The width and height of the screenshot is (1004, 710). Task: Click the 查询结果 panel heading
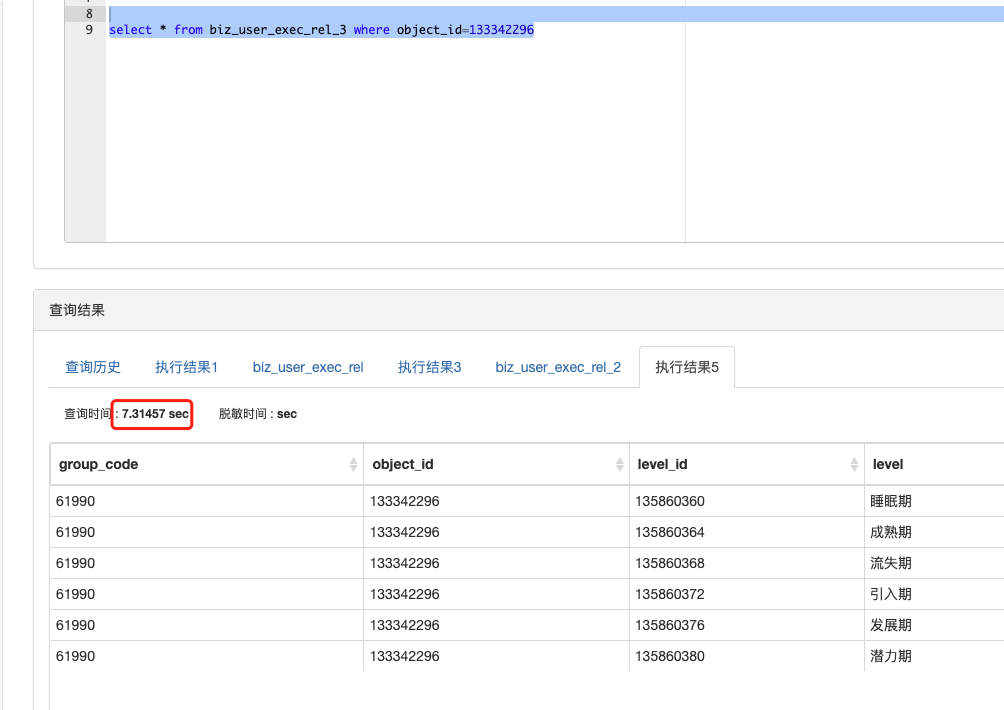(x=77, y=311)
